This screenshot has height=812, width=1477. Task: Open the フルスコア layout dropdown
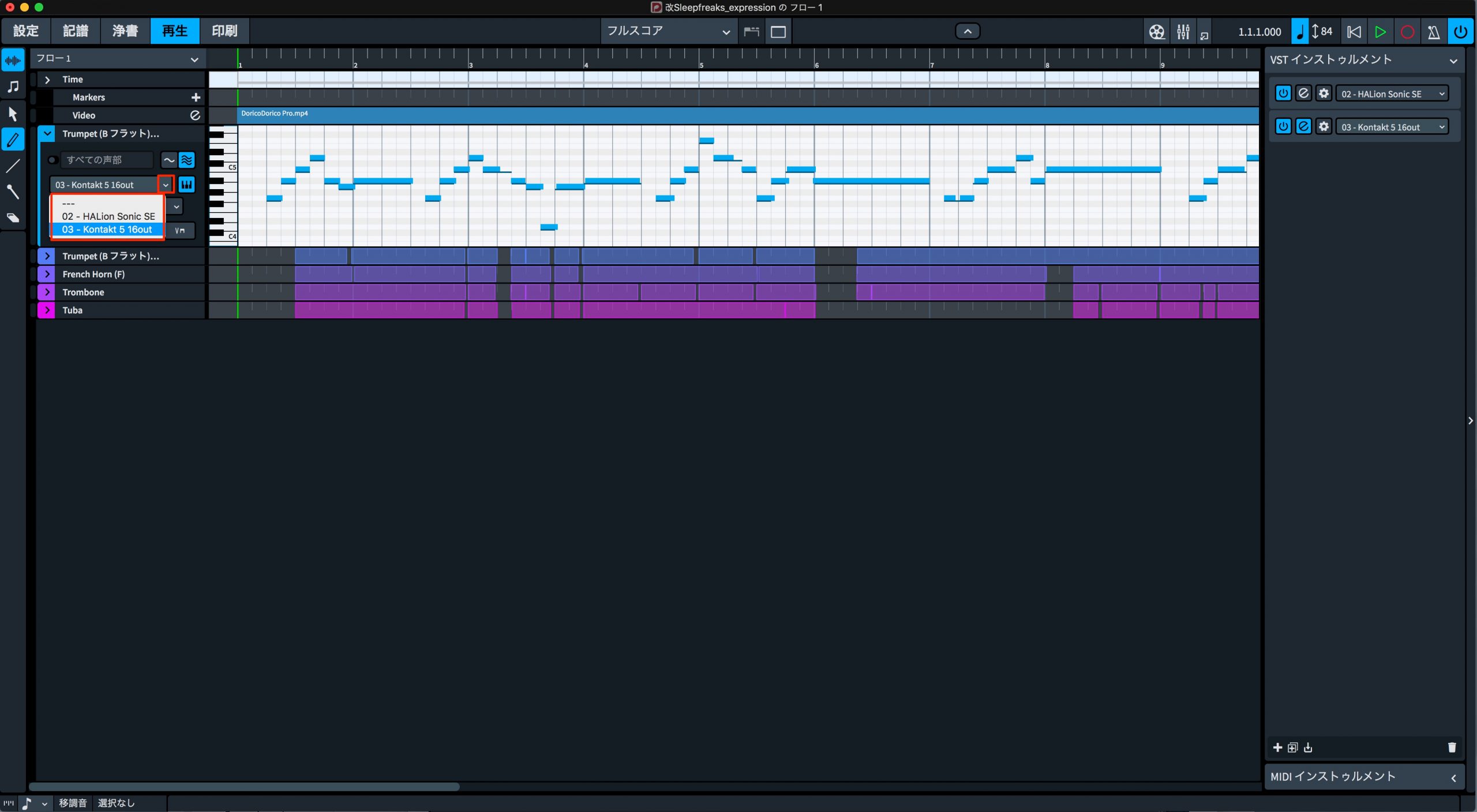point(669,31)
